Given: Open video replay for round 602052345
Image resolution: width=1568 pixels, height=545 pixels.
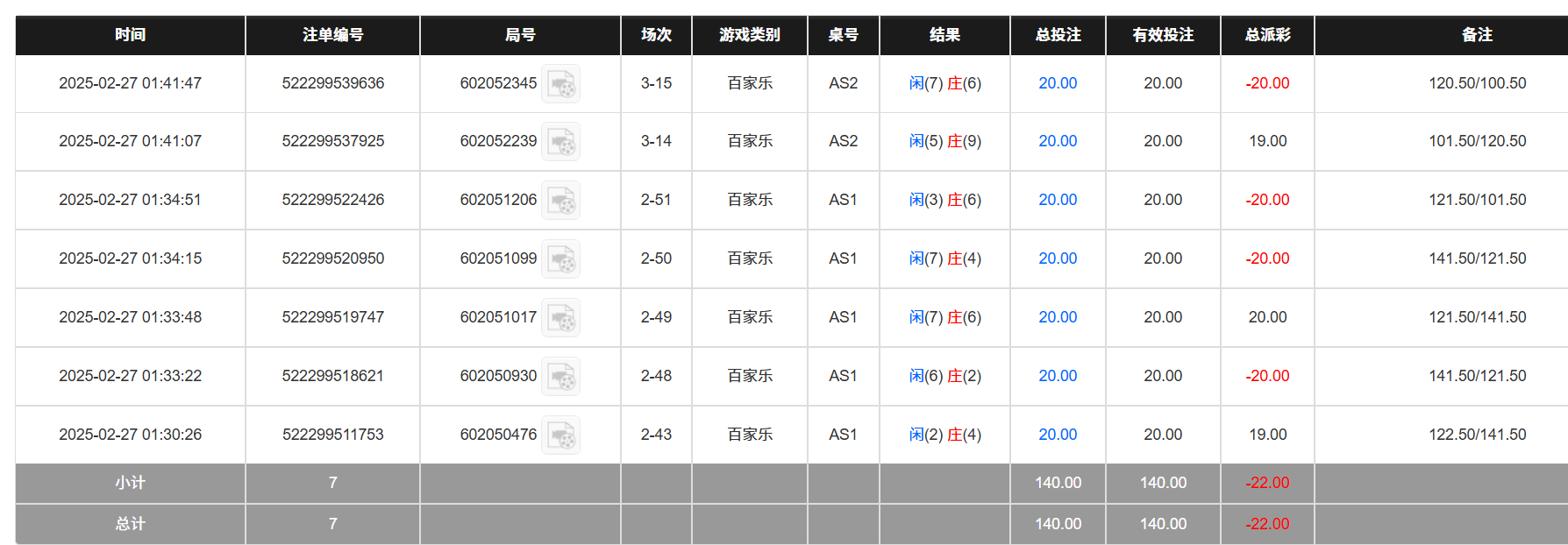Looking at the screenshot, I should click(560, 84).
